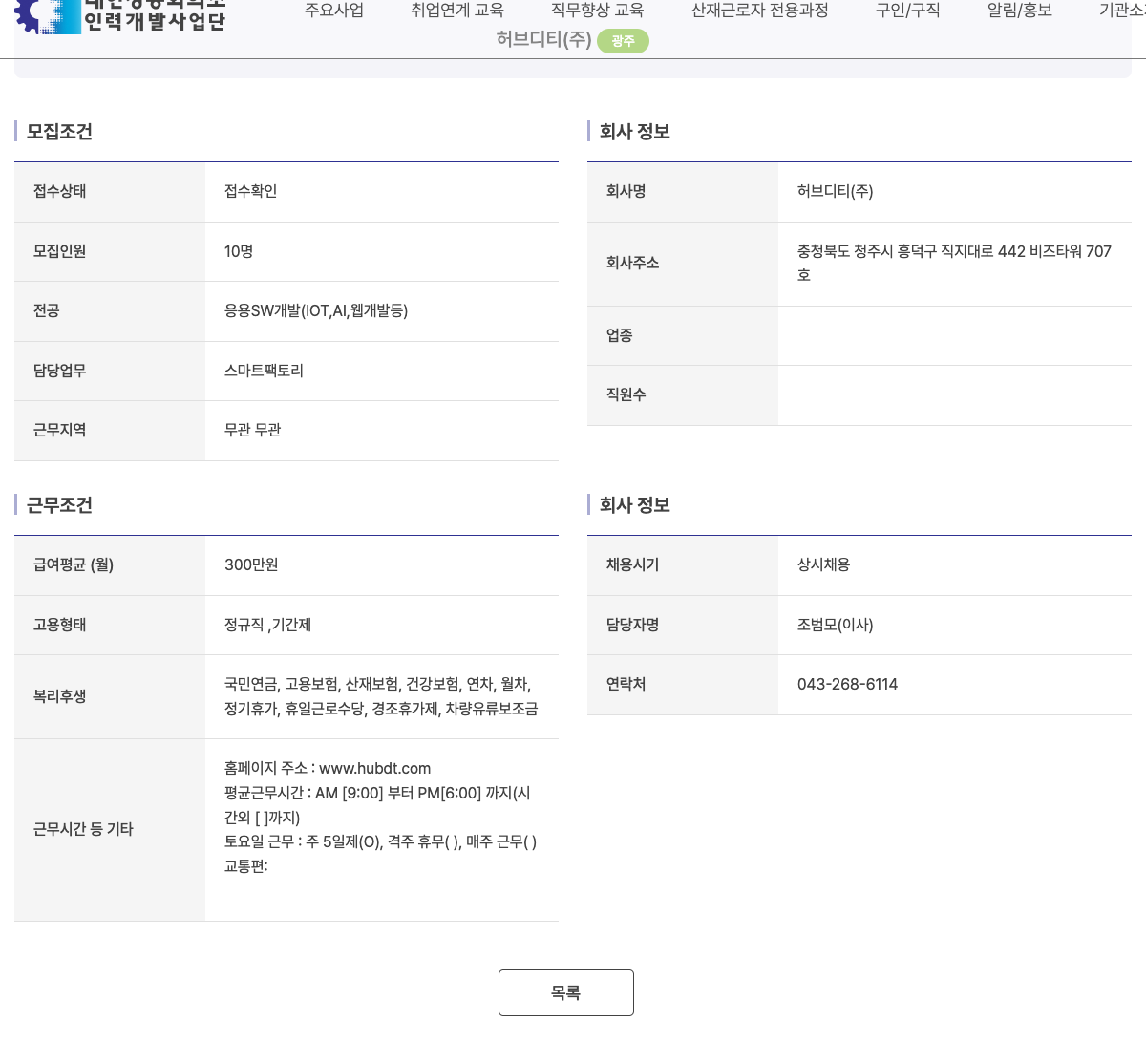Click the 목록 button
Image resolution: width=1146 pixels, height=1064 pixels.
coord(566,992)
